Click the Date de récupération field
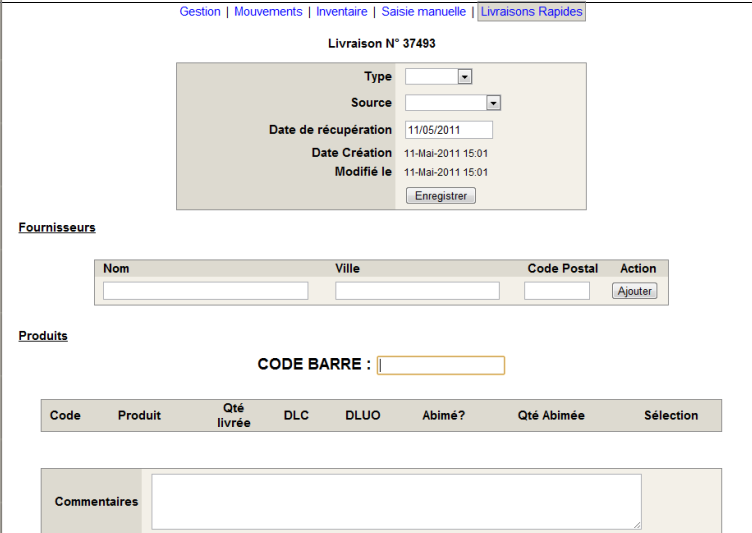Image resolution: width=752 pixels, height=533 pixels. 448,130
